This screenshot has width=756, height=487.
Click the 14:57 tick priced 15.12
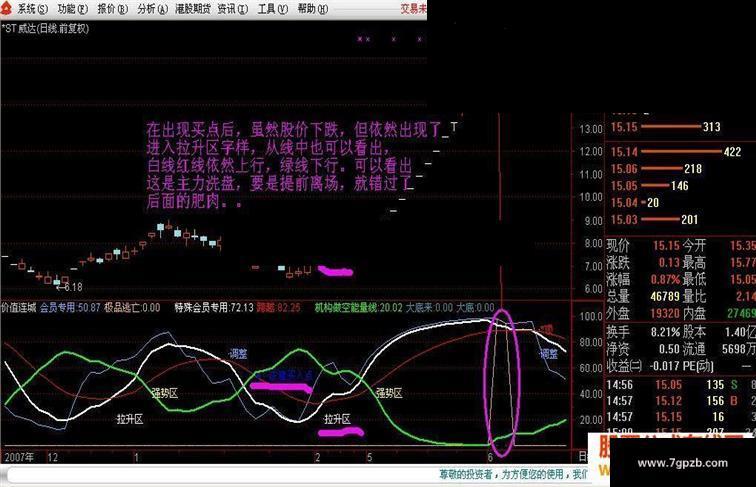tap(681, 401)
